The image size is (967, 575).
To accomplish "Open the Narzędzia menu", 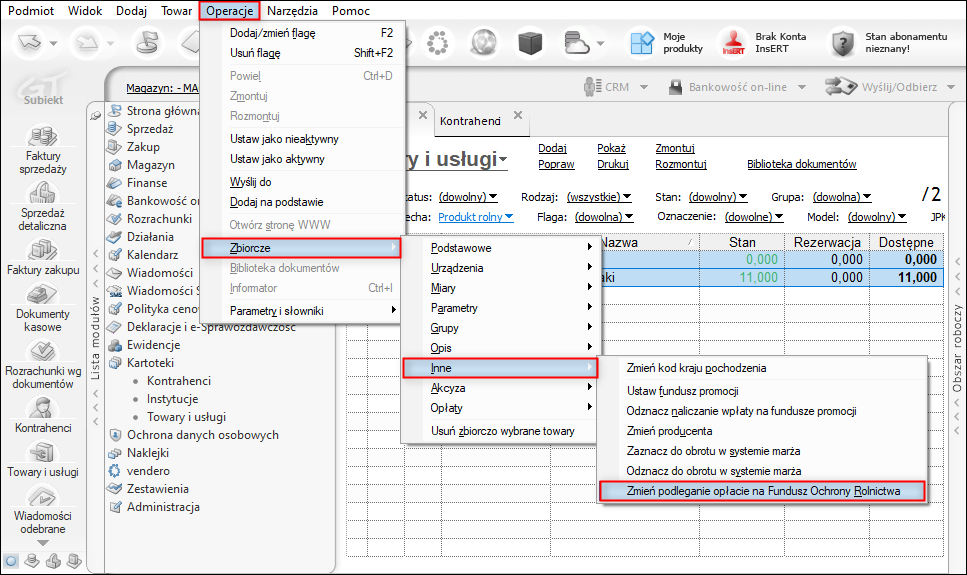I will tap(292, 10).
